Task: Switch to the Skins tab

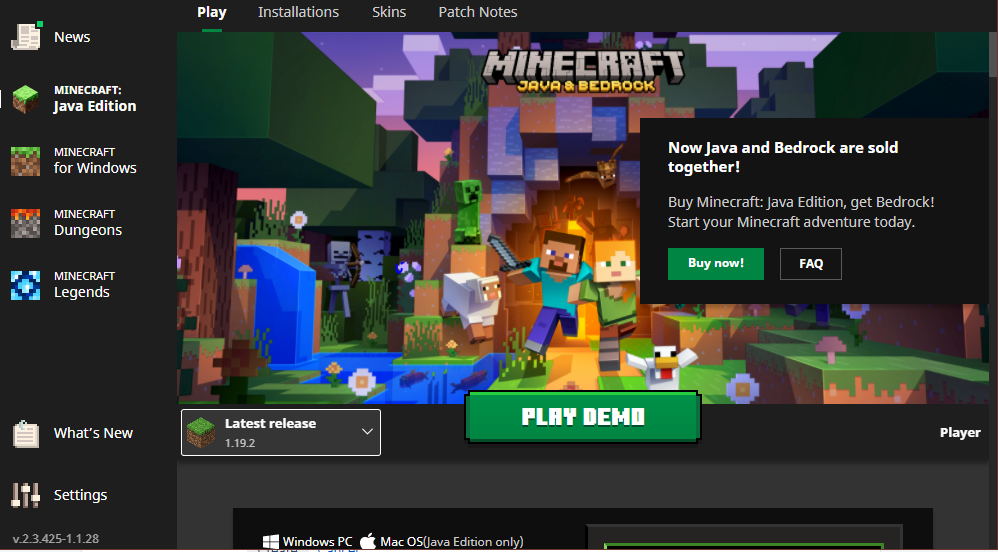Action: tap(389, 12)
